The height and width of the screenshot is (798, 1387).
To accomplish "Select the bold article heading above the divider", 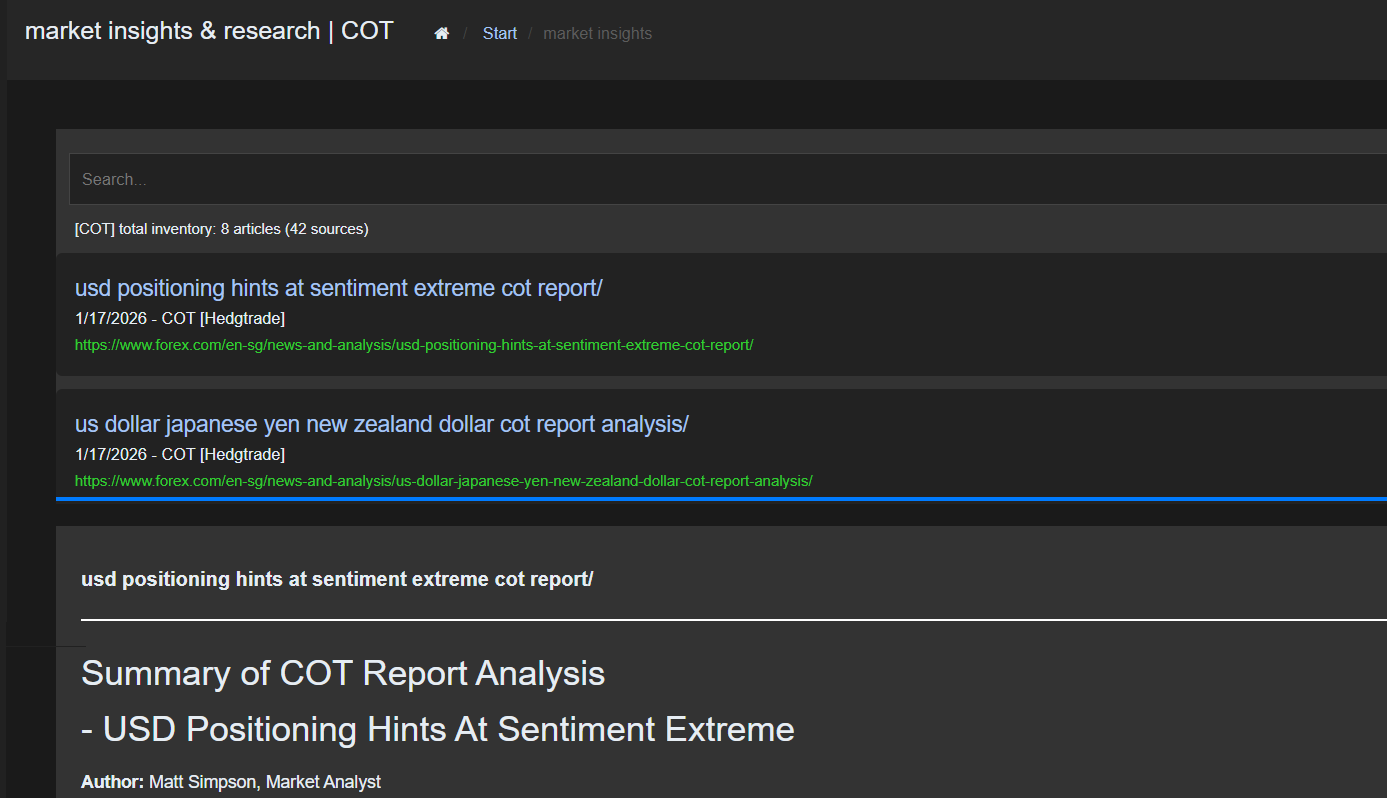I will click(337, 578).
